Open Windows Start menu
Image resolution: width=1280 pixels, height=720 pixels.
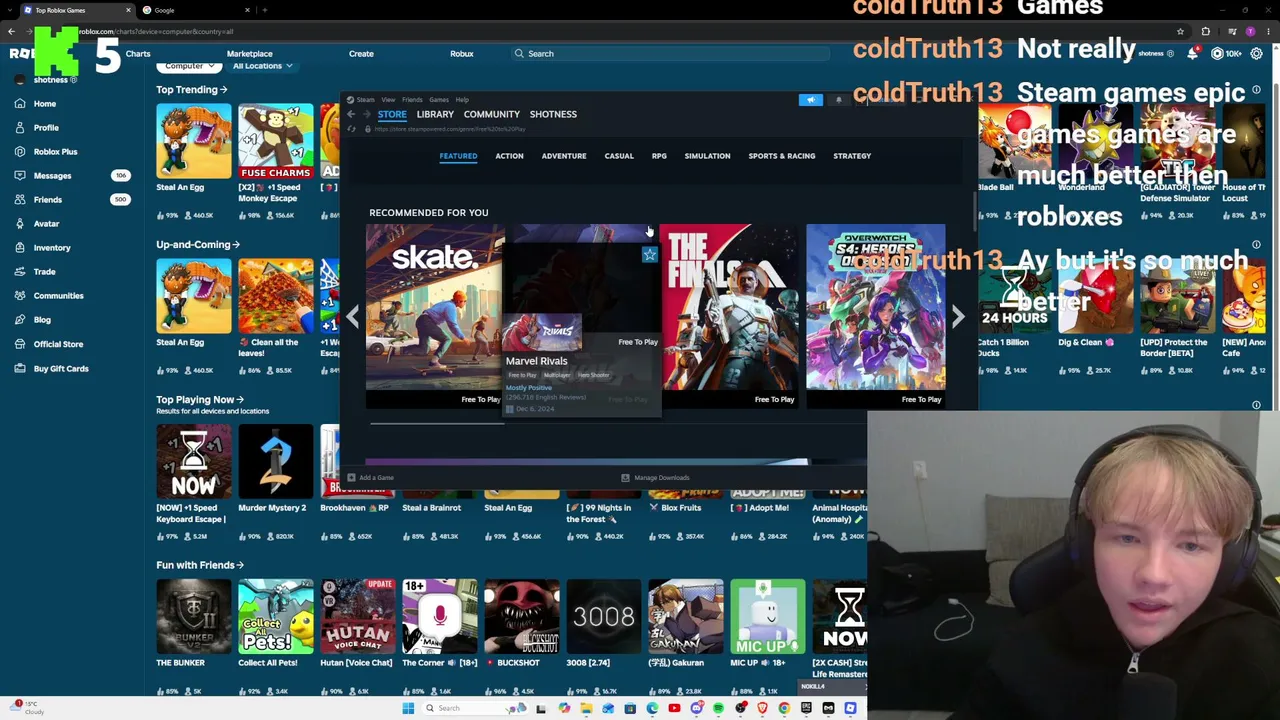(408, 708)
